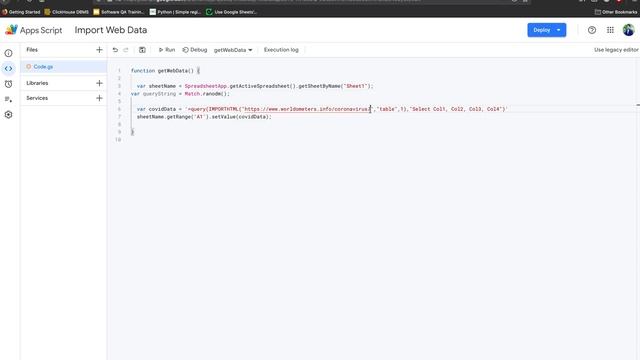Open the Getting Started bookmark
640x360 pixels.
21,12
